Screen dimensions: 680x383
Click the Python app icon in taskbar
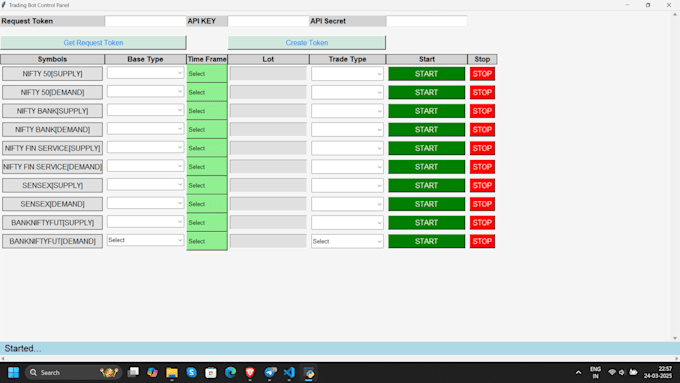click(x=309, y=373)
